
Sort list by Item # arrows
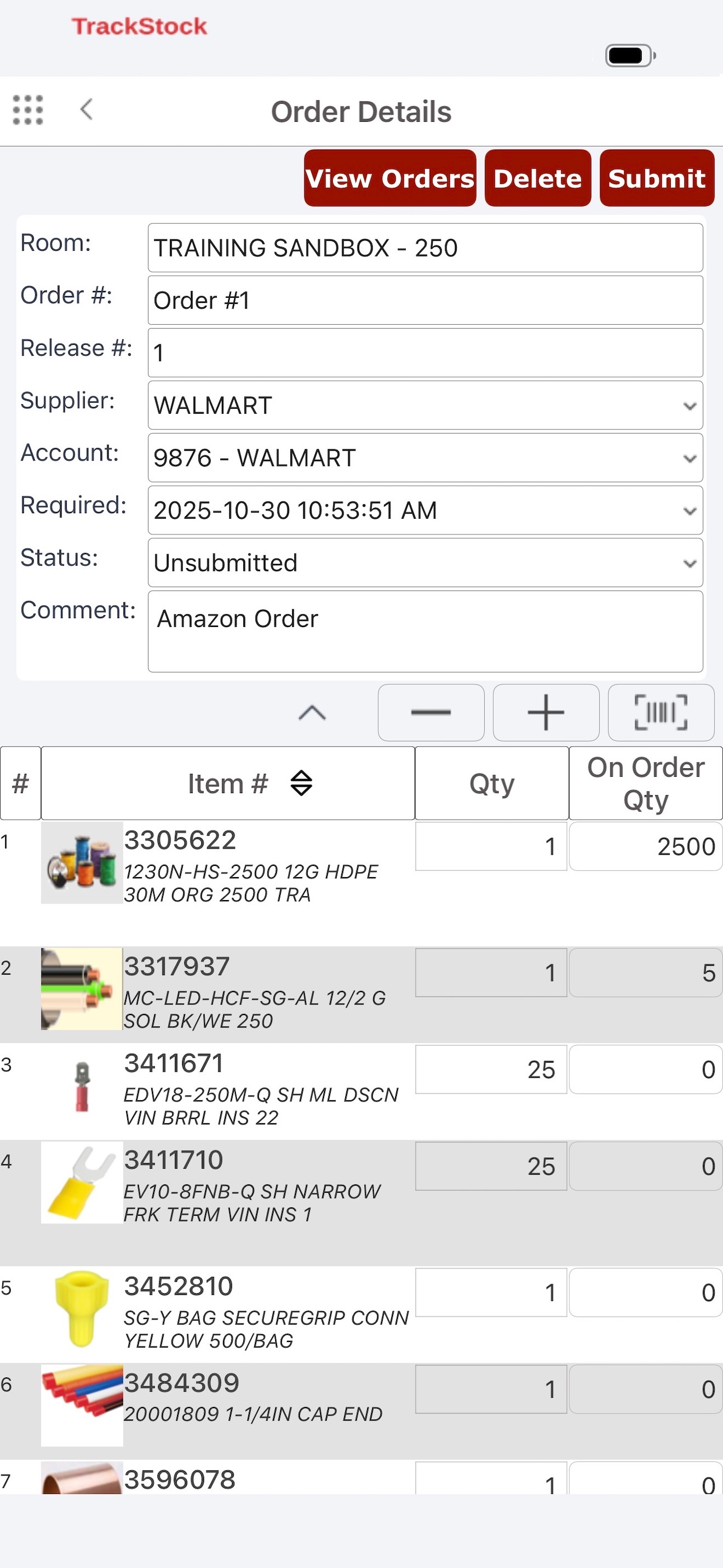(302, 783)
